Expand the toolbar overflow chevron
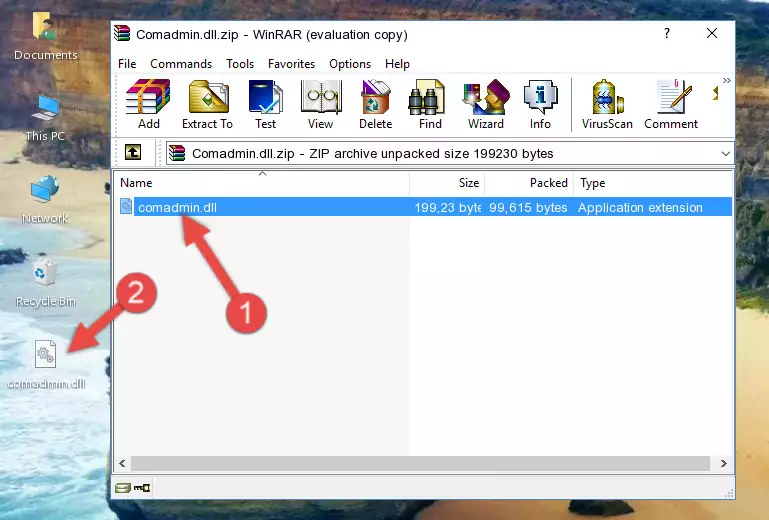This screenshot has height=520, width=769. click(x=726, y=80)
